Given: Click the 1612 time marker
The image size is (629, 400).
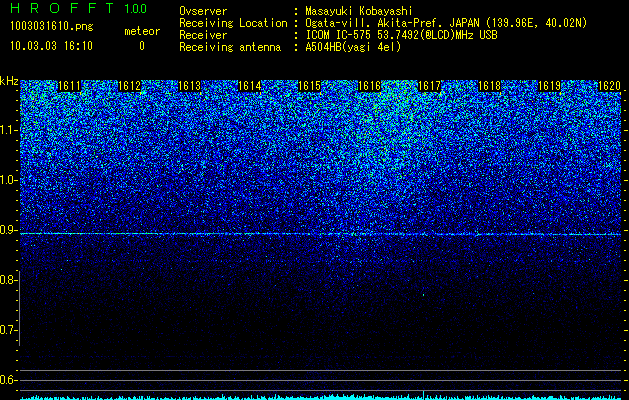Looking at the screenshot, I should coord(130,86).
